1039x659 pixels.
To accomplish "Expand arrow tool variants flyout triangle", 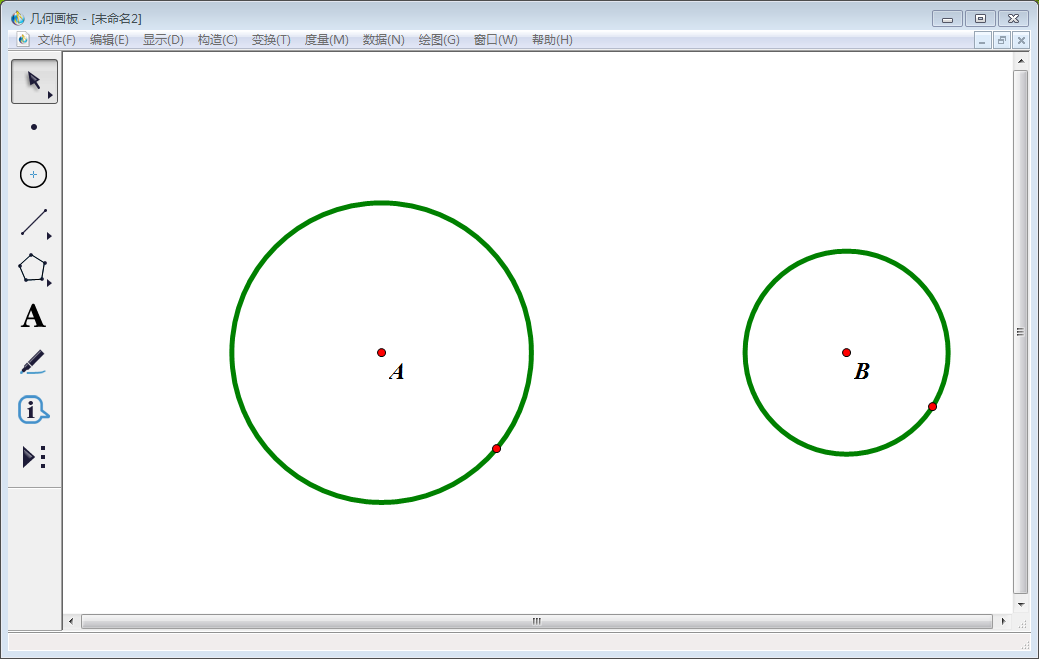I will point(50,95).
